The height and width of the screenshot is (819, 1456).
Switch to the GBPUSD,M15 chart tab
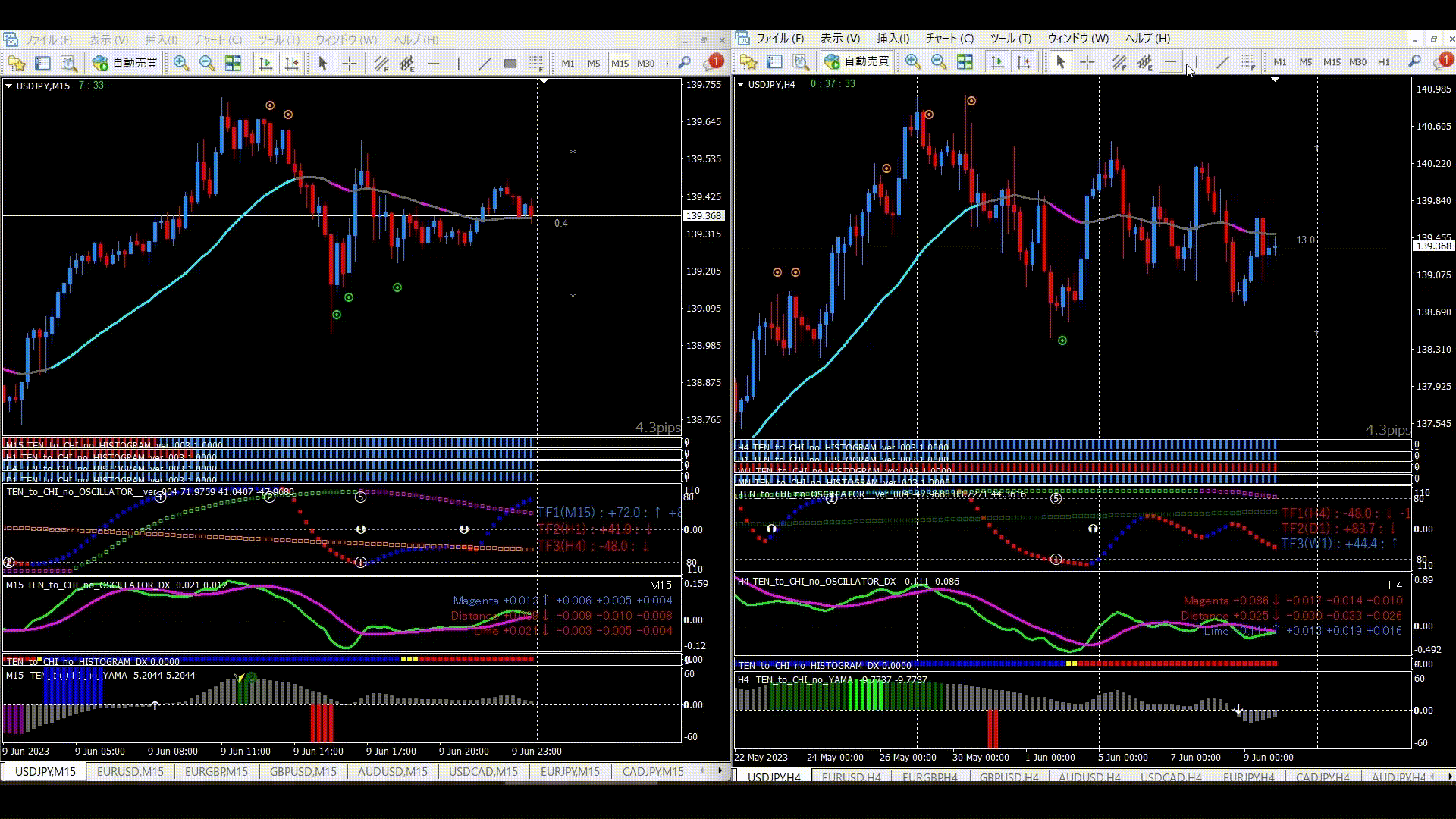[x=303, y=772]
